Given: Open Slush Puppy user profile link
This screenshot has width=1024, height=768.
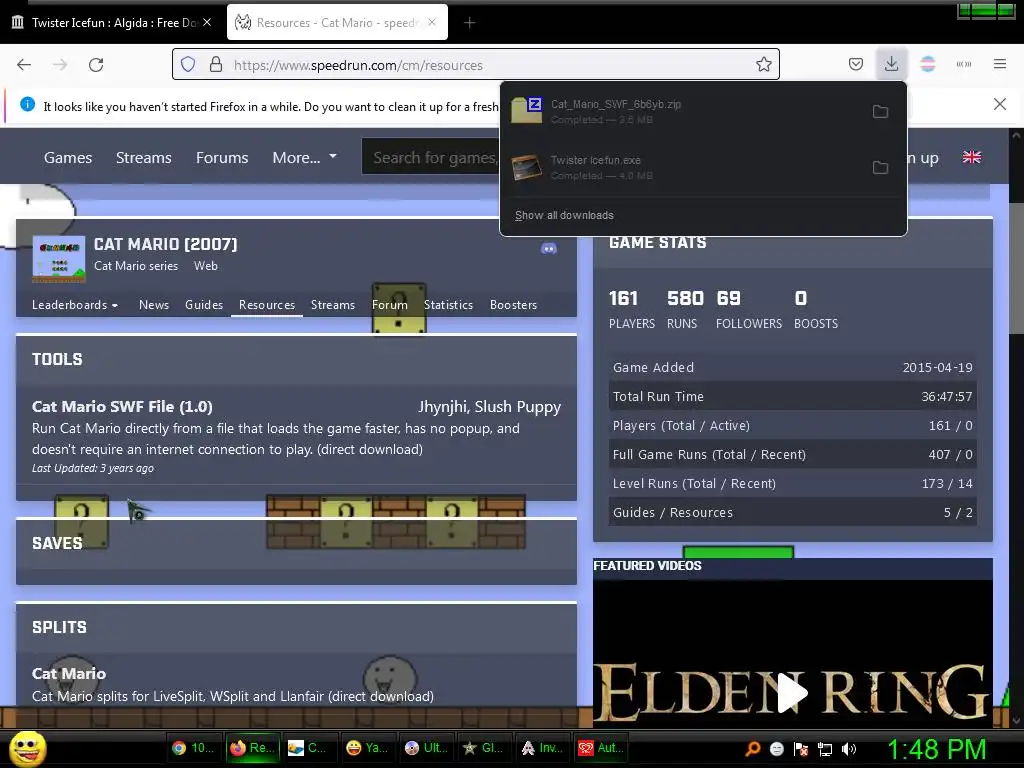Looking at the screenshot, I should 518,406.
